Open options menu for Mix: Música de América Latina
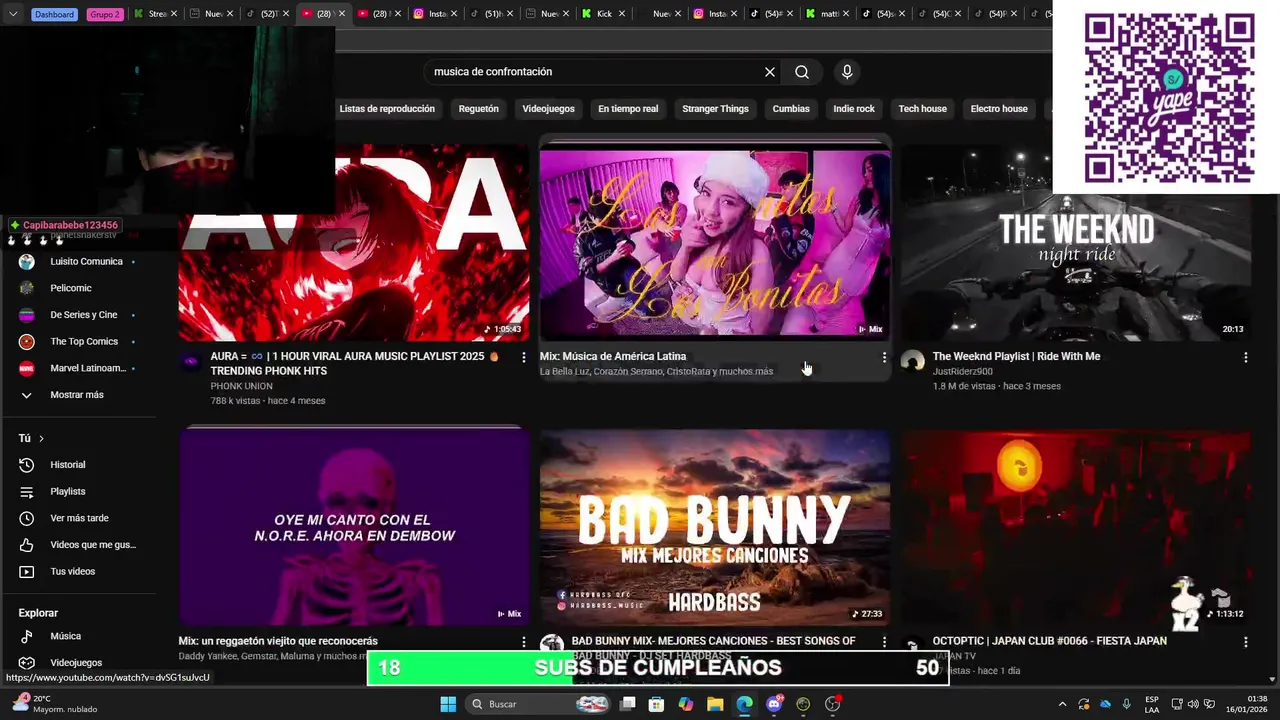 [x=884, y=357]
